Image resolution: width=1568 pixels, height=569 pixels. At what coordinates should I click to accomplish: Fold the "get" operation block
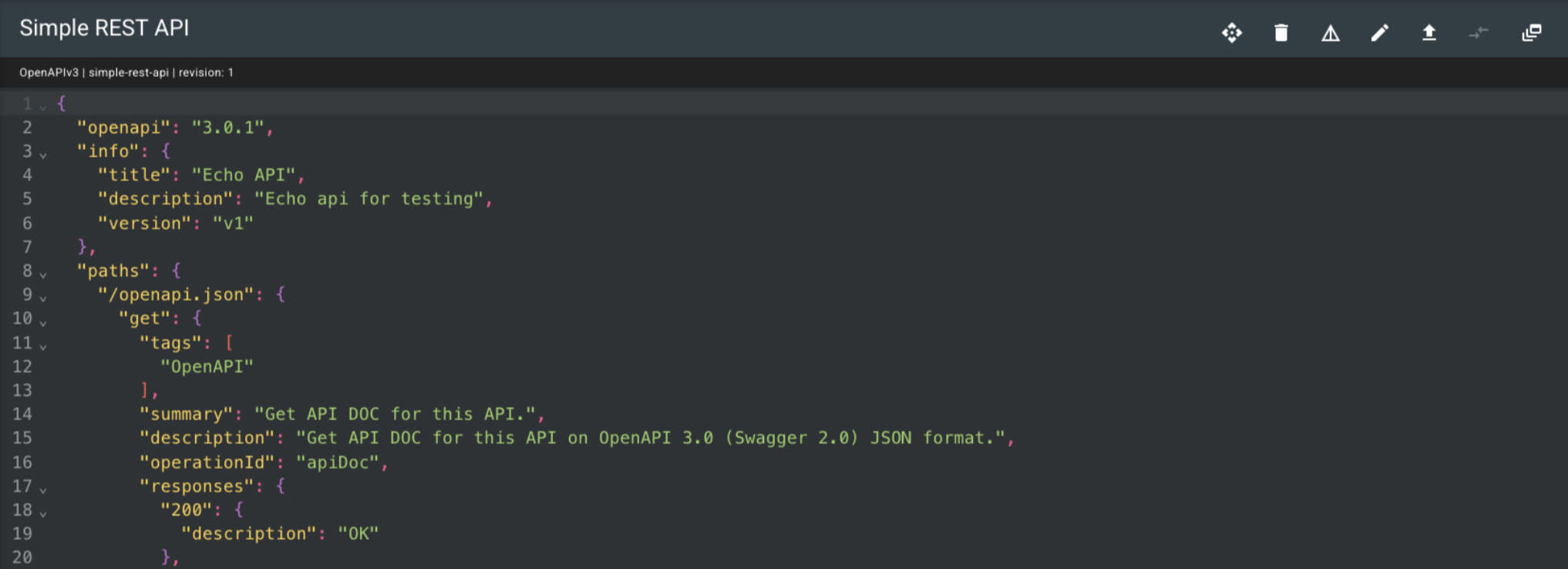click(x=43, y=322)
